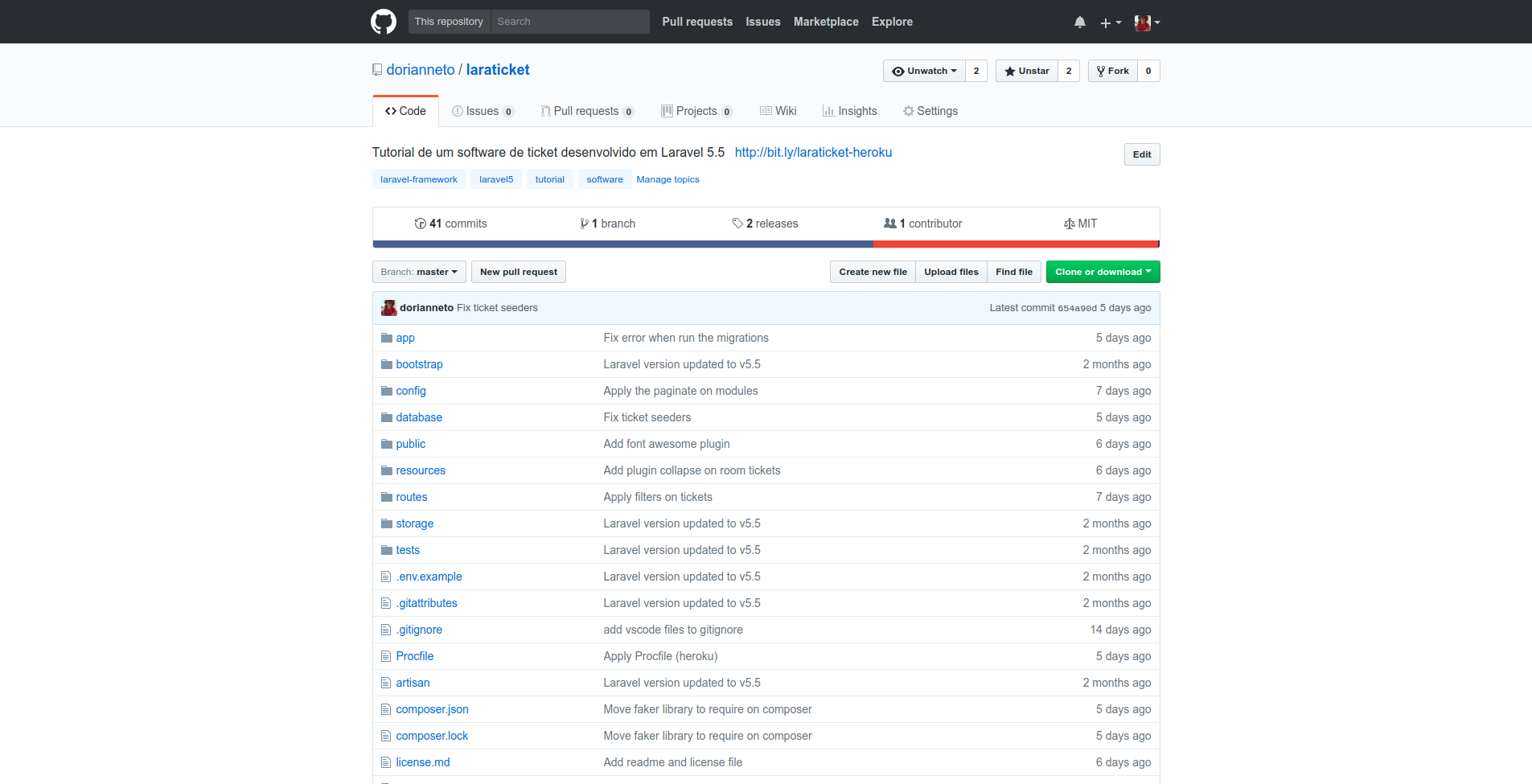Open the Insights tab
Viewport: 1532px width, 784px height.
point(850,111)
